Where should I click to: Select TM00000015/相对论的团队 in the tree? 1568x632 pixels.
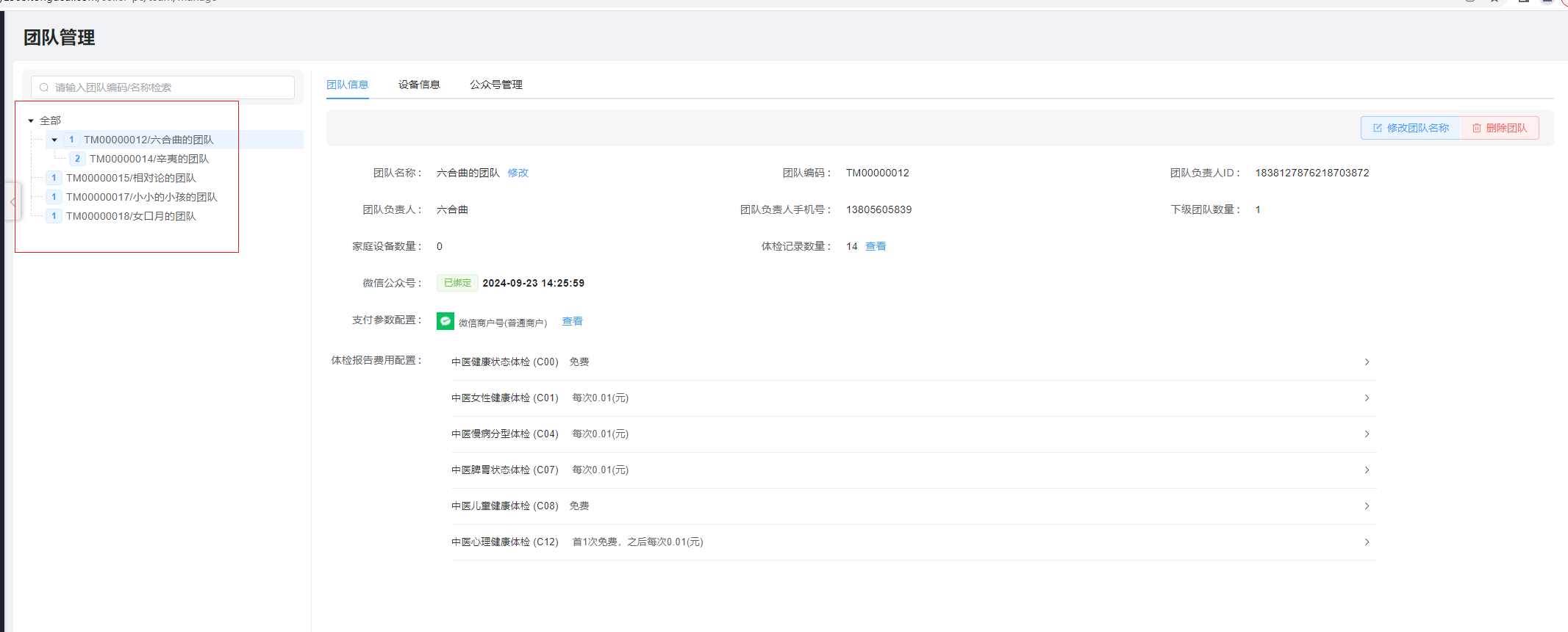(x=131, y=178)
